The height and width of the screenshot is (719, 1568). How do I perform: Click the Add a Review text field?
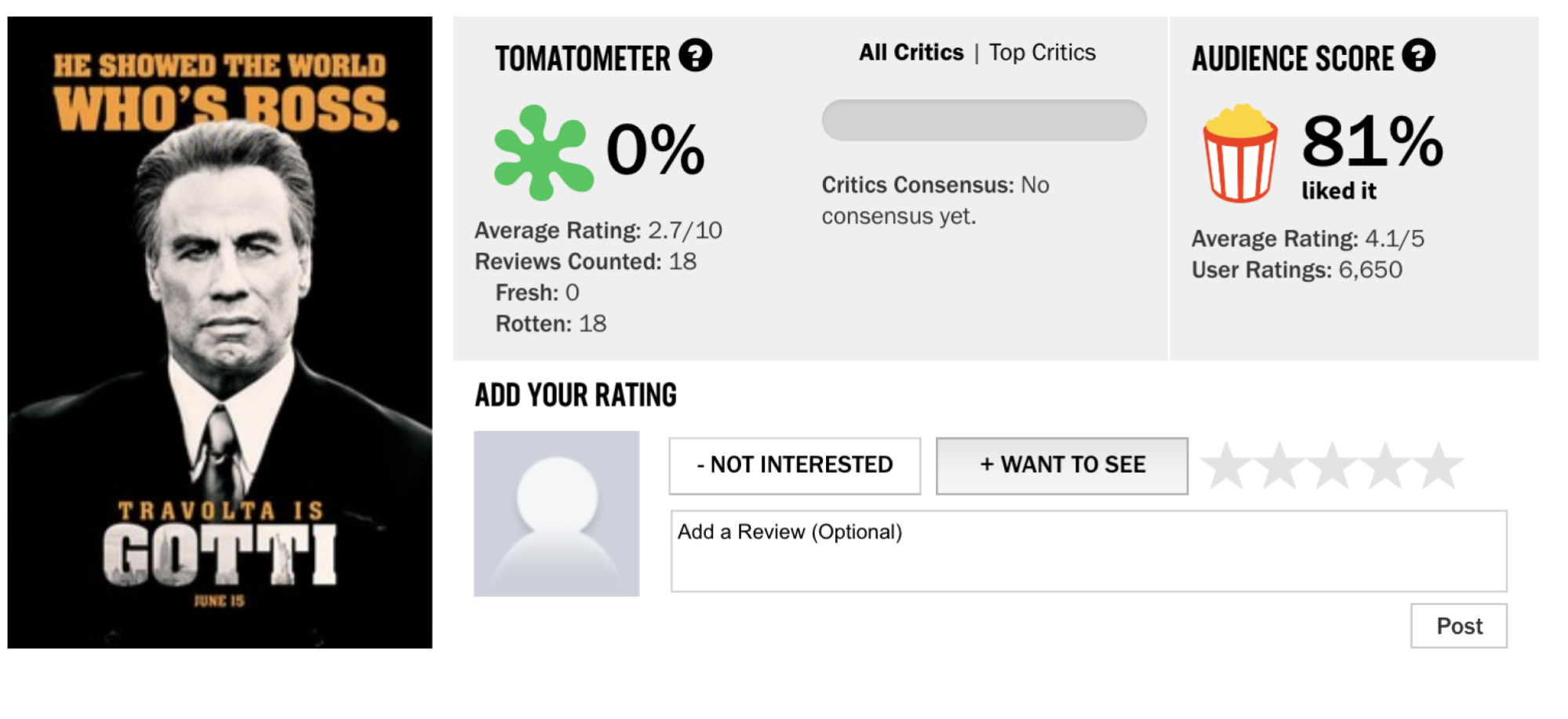(x=1089, y=551)
